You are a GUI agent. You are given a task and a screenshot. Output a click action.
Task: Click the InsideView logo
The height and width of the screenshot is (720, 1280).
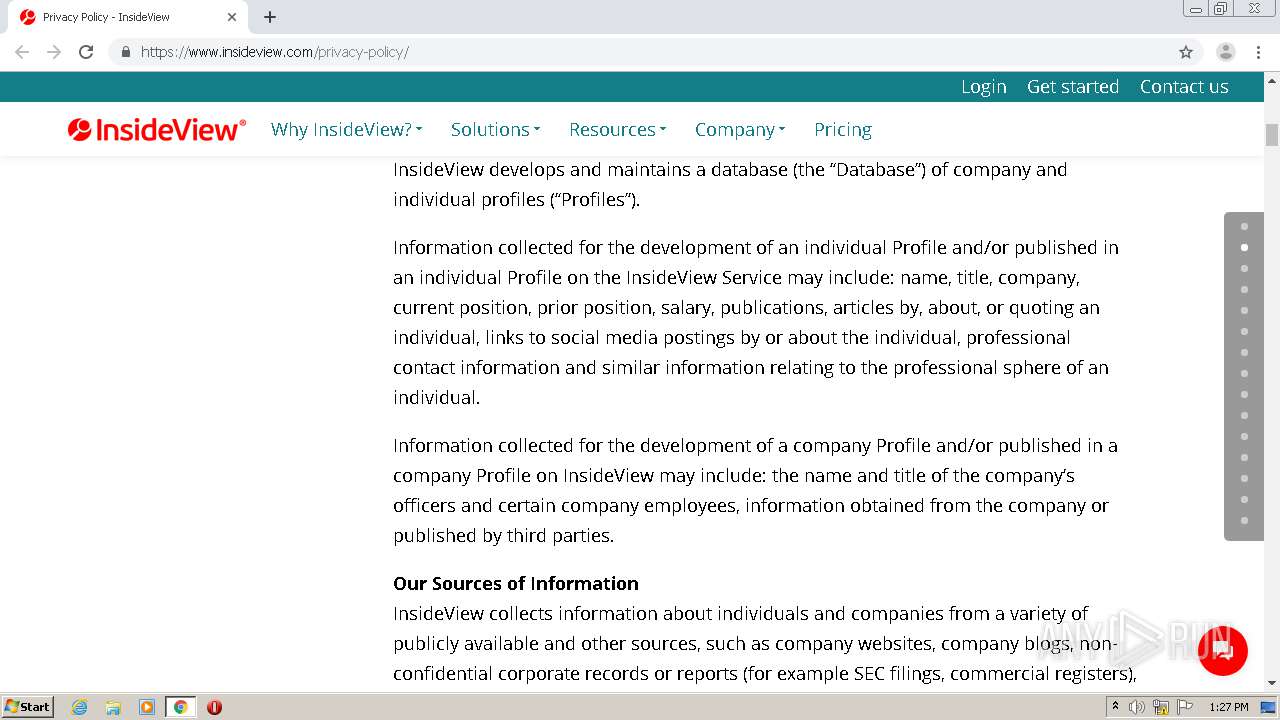pos(157,129)
